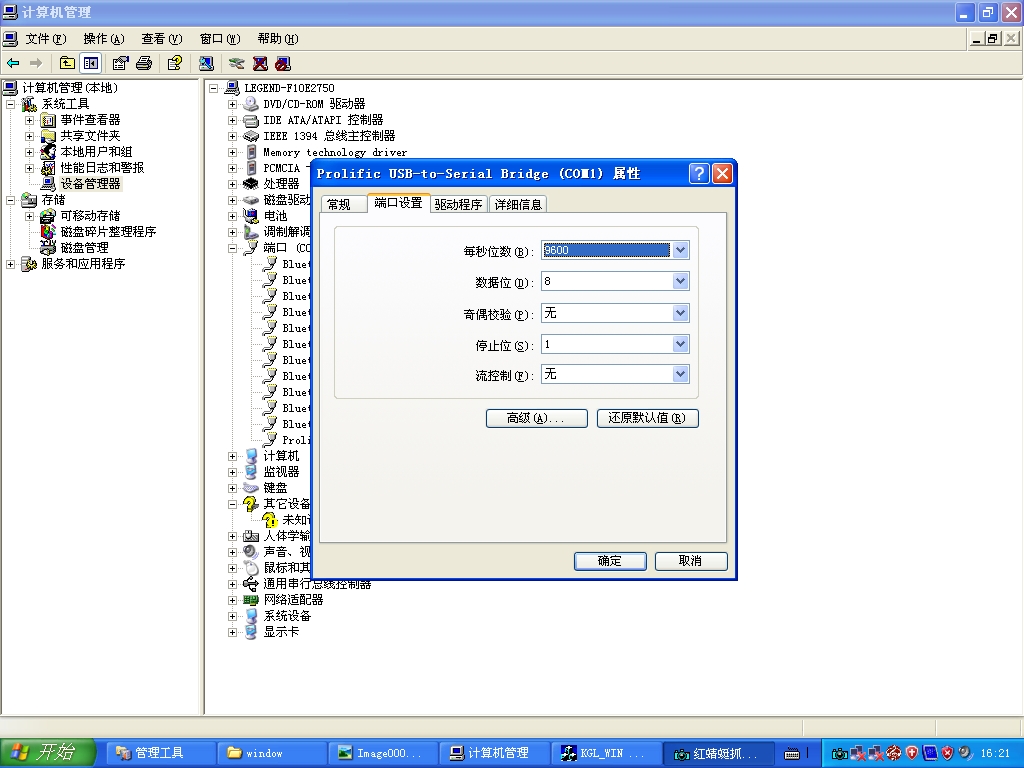The width and height of the screenshot is (1024, 768).
Task: Select 通用串行总线控制器 device category
Action: (x=317, y=584)
